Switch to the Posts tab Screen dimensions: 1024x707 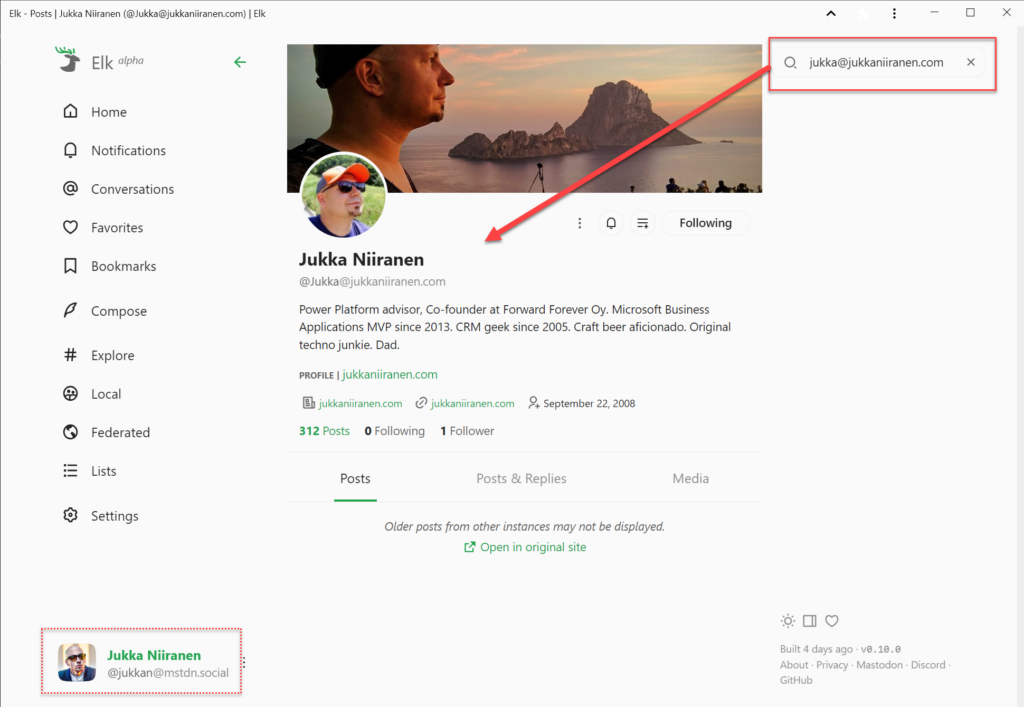pyautogui.click(x=355, y=479)
